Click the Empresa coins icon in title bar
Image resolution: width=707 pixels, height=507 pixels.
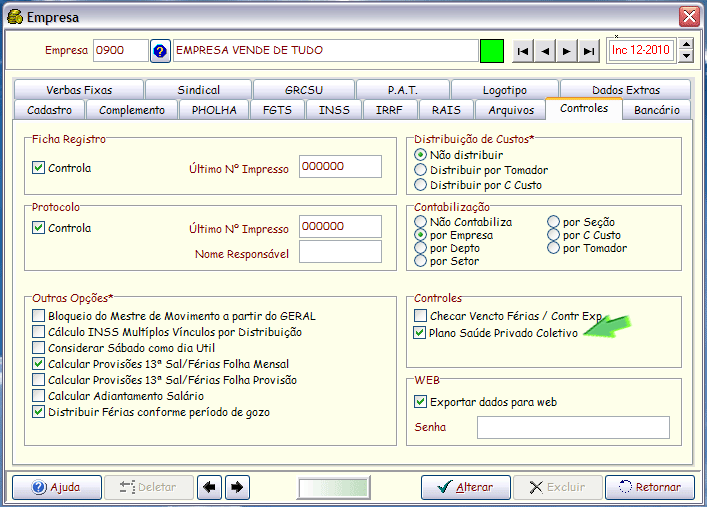coord(15,17)
